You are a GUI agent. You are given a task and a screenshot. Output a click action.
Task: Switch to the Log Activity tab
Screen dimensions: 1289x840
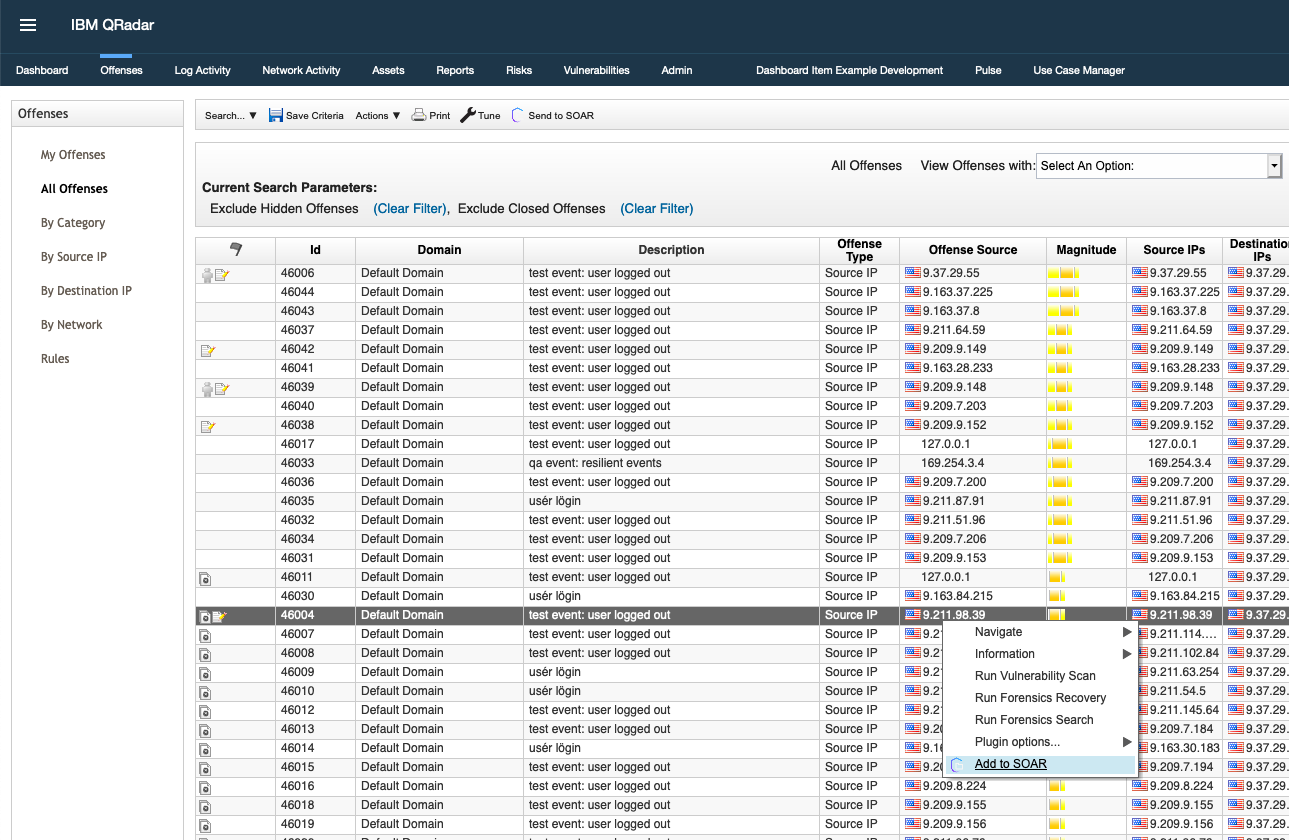(202, 70)
